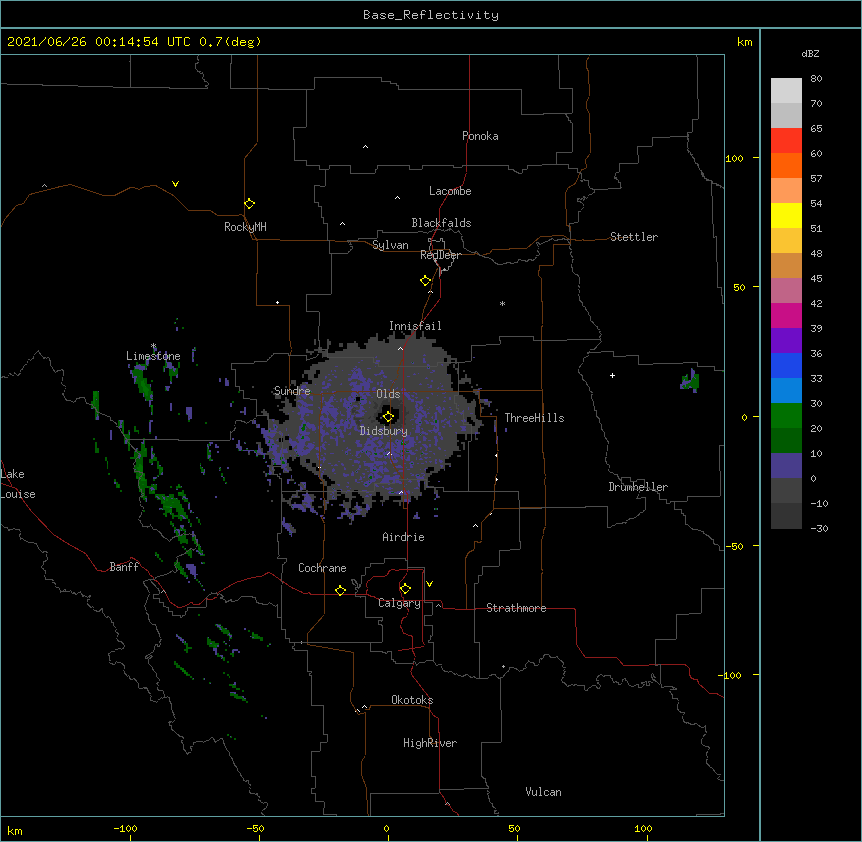Click the 50 tick on the bottom axis
862x842 pixels.
[x=514, y=828]
